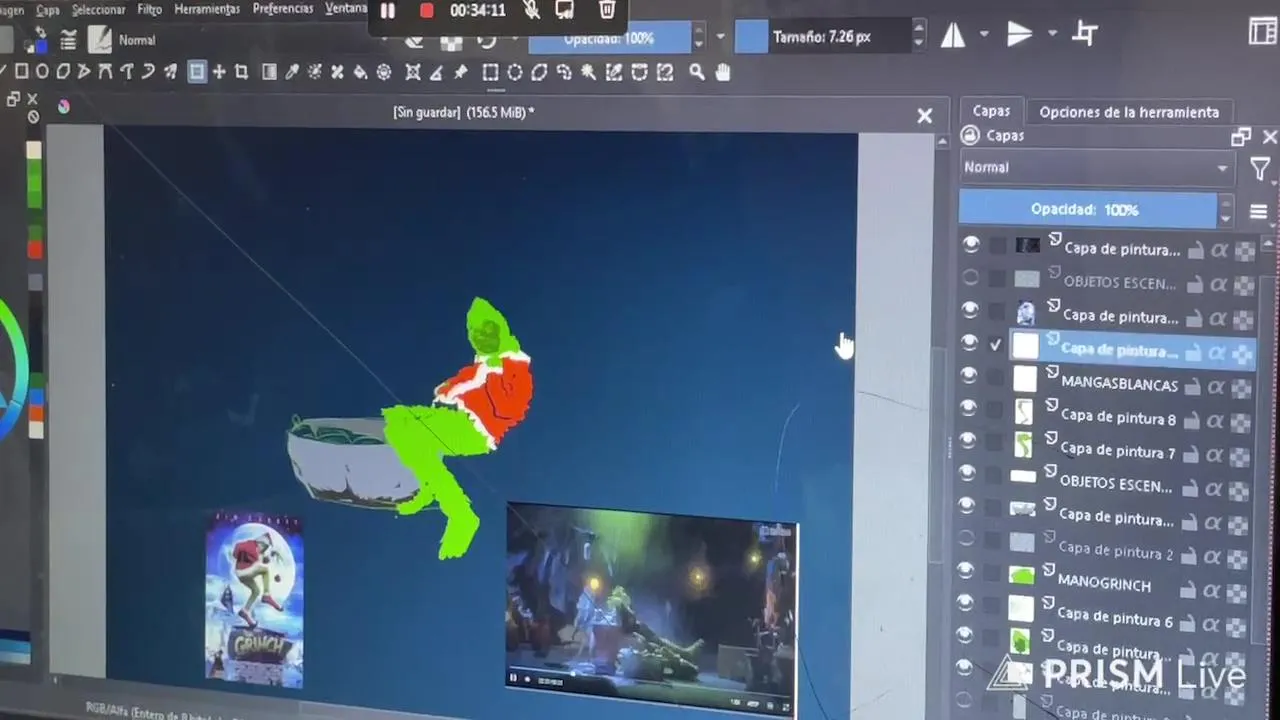
Task: Select the Fill bucket tool
Action: click(360, 72)
